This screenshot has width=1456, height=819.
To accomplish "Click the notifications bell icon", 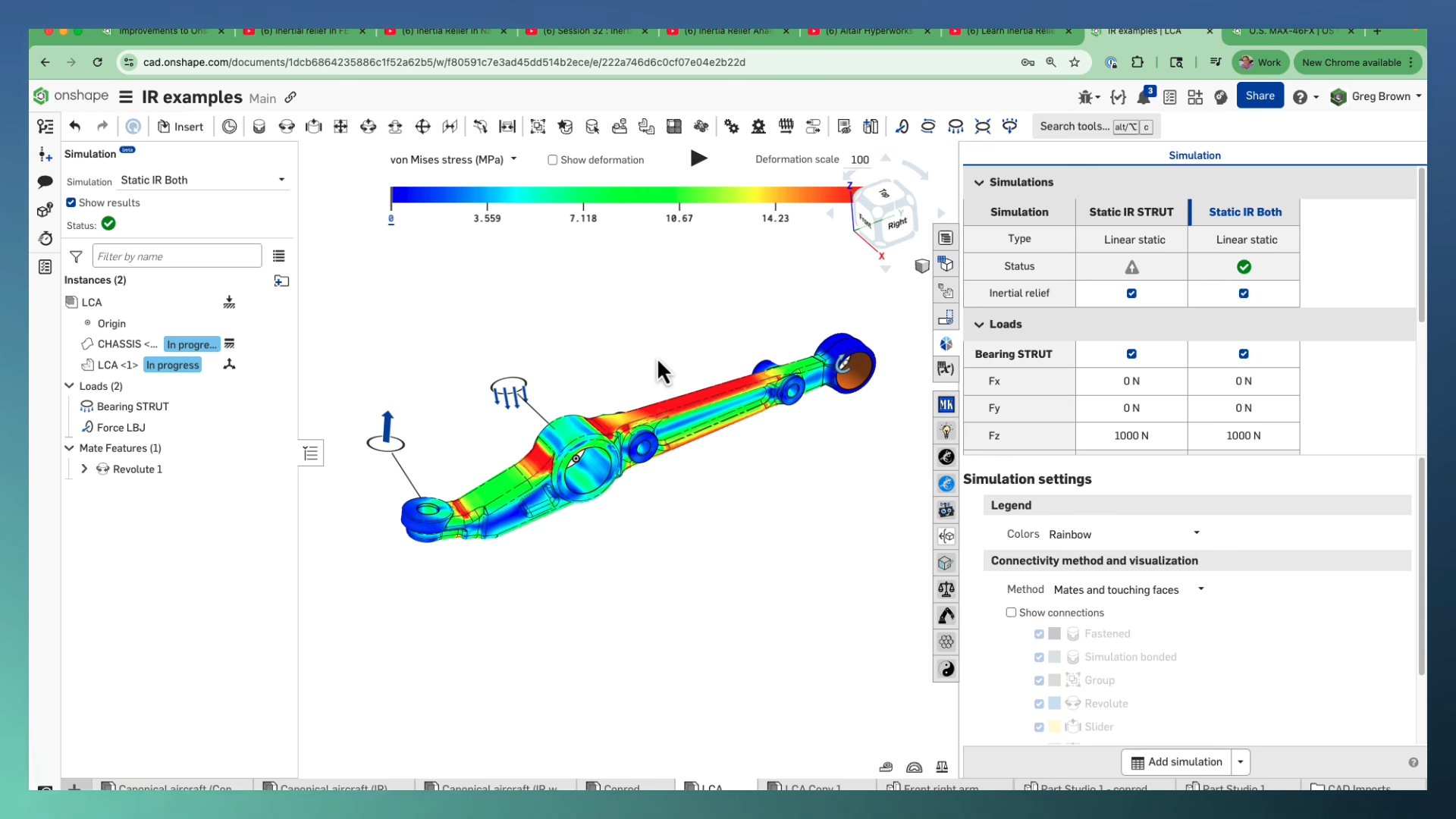I will coord(1145,97).
